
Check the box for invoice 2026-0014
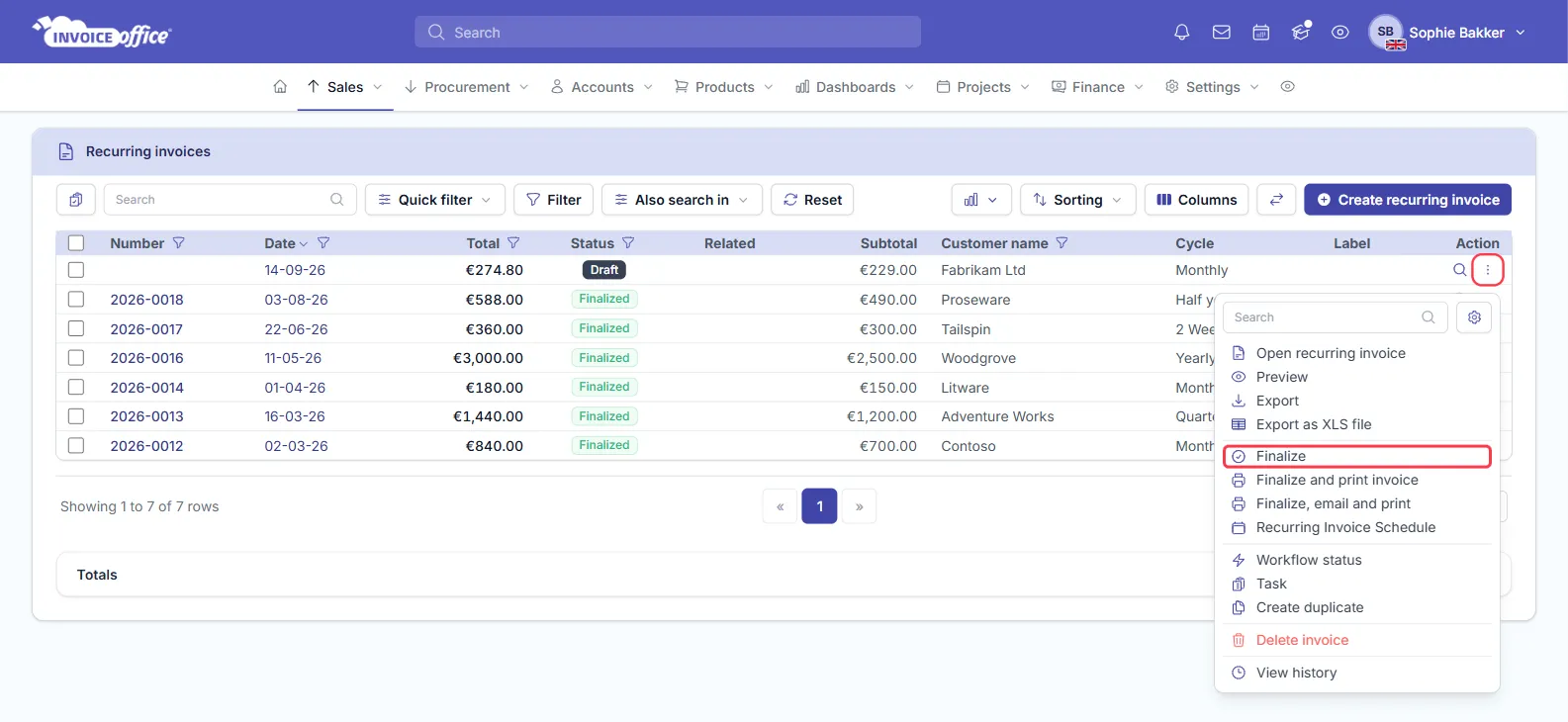(76, 388)
